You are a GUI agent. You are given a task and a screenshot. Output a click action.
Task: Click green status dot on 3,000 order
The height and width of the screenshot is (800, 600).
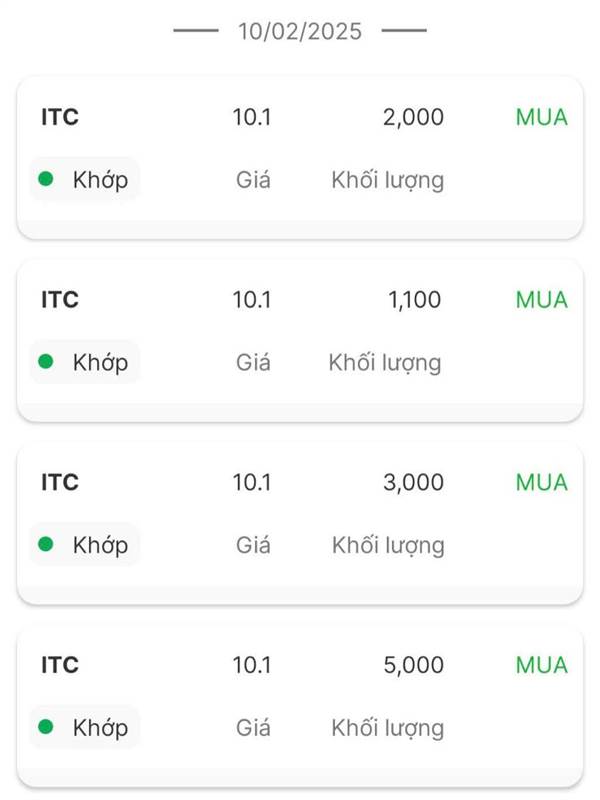(46, 544)
